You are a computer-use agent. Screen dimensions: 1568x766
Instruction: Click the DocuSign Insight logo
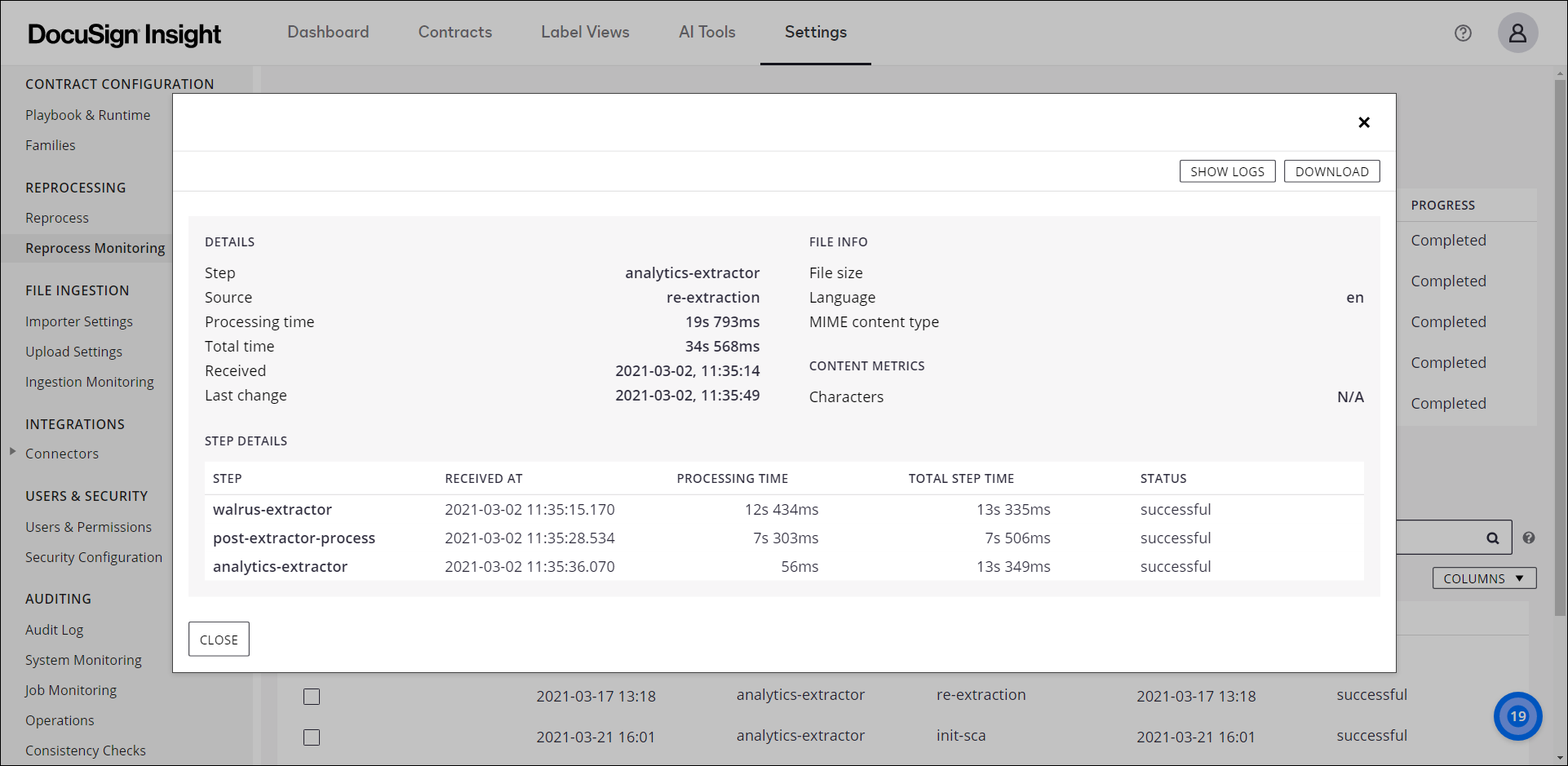click(x=124, y=33)
